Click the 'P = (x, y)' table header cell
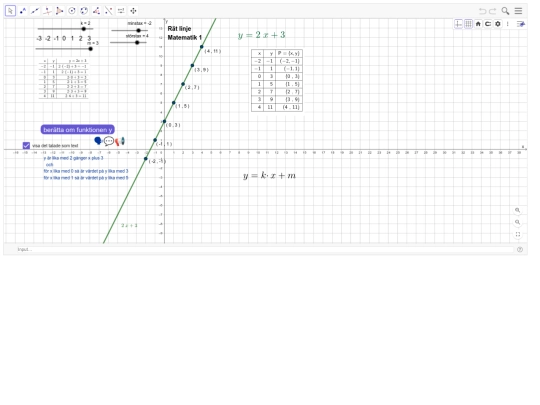Screen dimensions: 540x405 point(289,53)
